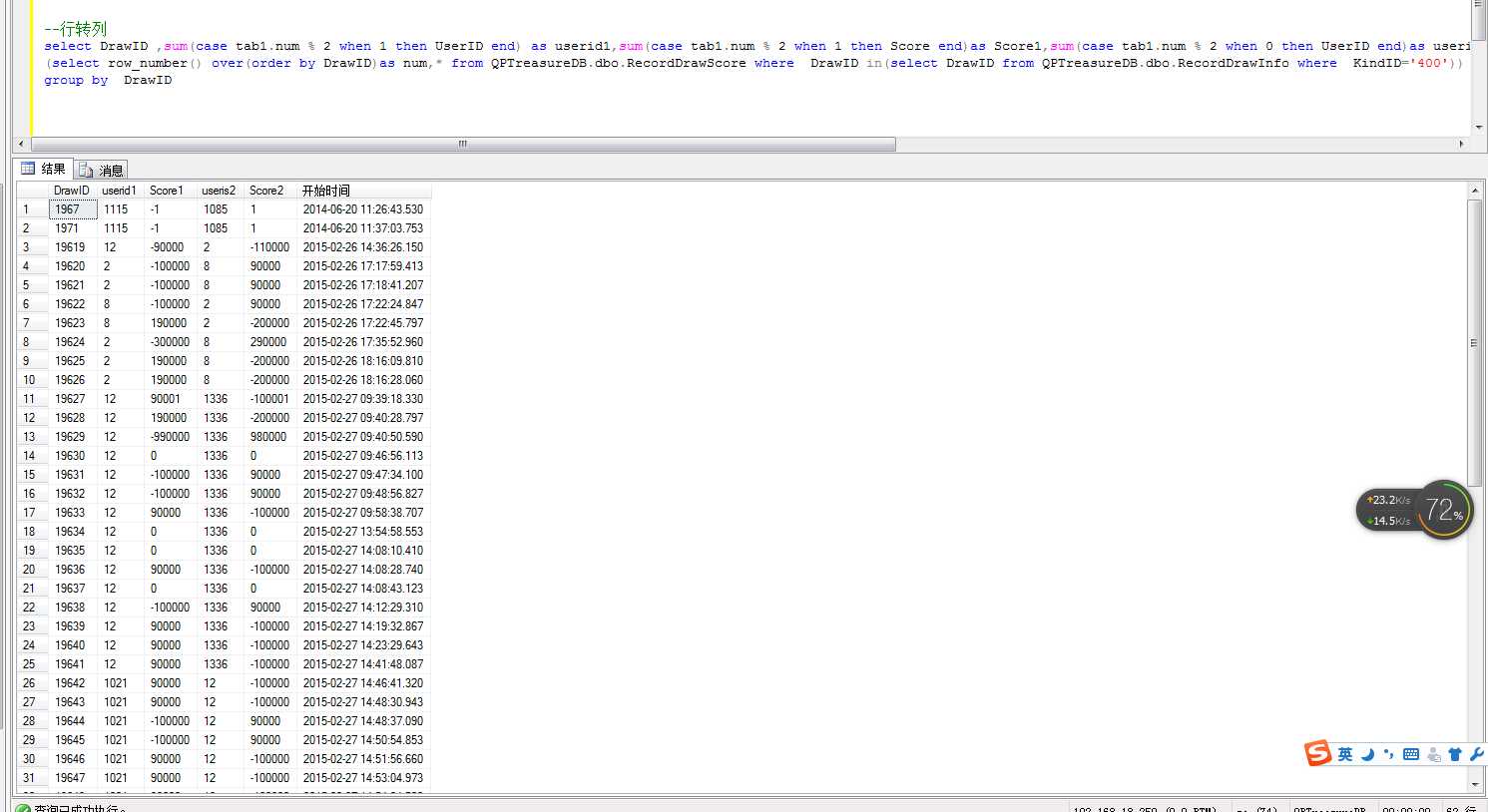Click the DrawID cell 1971
This screenshot has height=812, width=1488.
point(73,228)
